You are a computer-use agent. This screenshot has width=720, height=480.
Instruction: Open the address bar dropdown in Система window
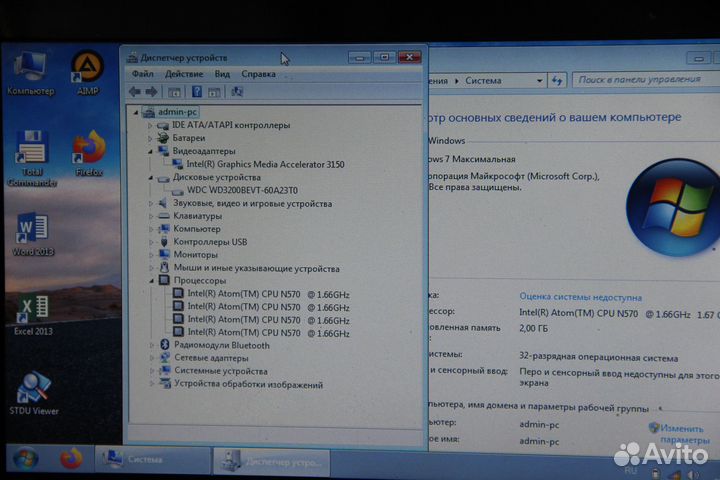click(x=540, y=81)
